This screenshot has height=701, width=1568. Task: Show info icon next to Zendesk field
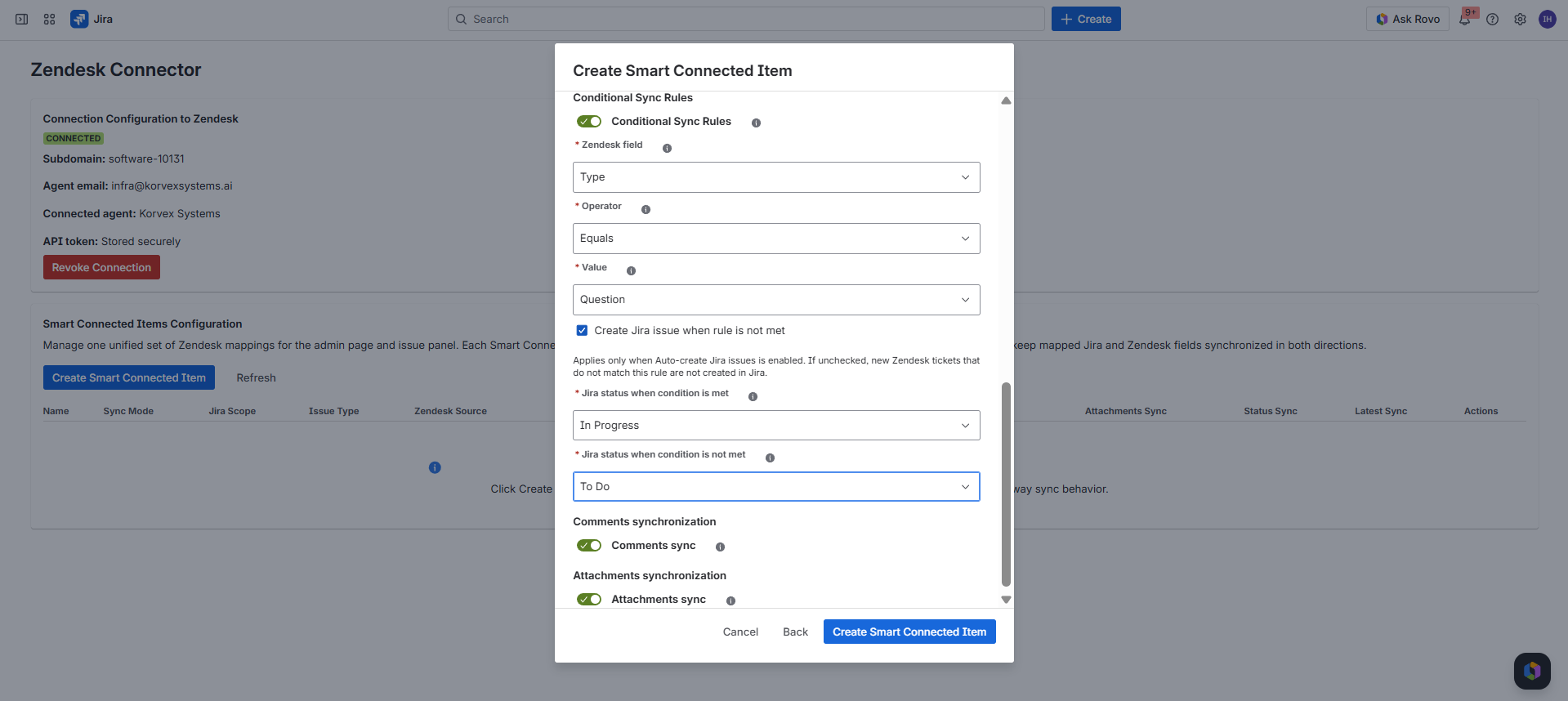pos(667,148)
